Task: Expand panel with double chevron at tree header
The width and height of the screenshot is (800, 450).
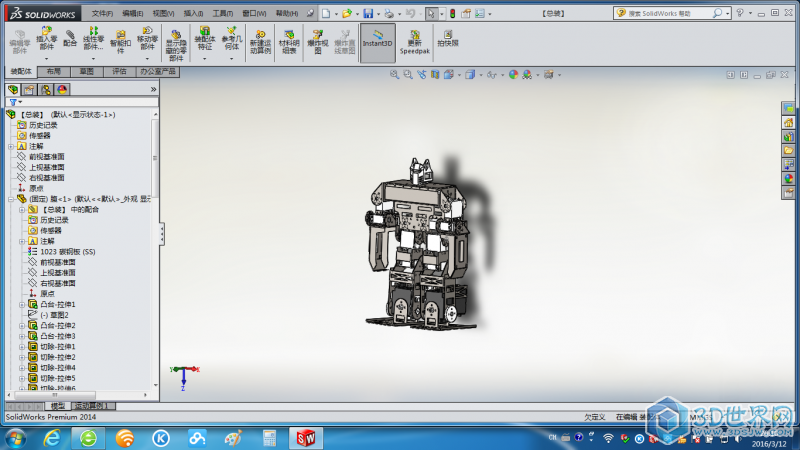Action: tap(154, 89)
